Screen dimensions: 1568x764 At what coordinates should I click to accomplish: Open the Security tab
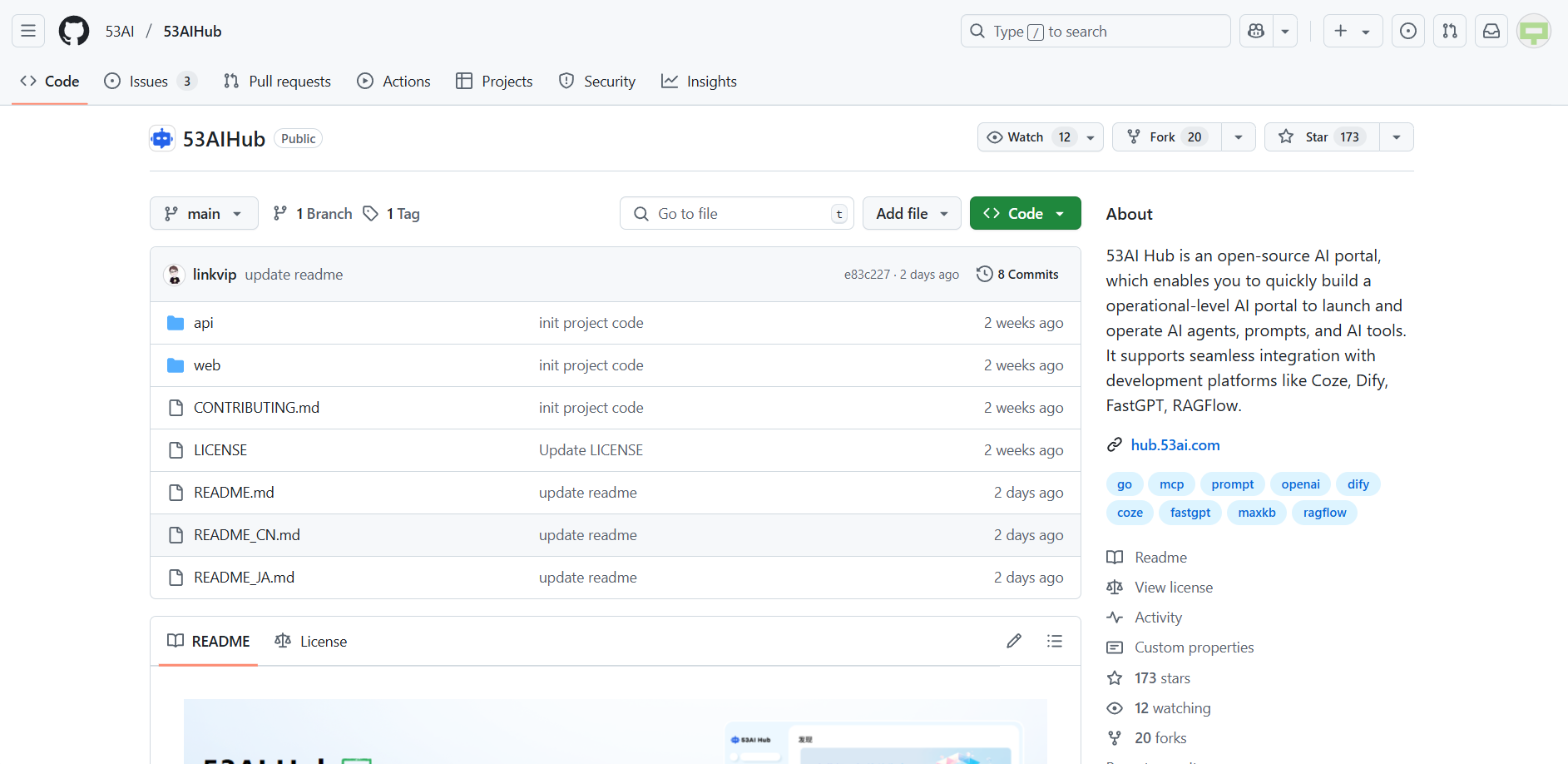pyautogui.click(x=597, y=82)
